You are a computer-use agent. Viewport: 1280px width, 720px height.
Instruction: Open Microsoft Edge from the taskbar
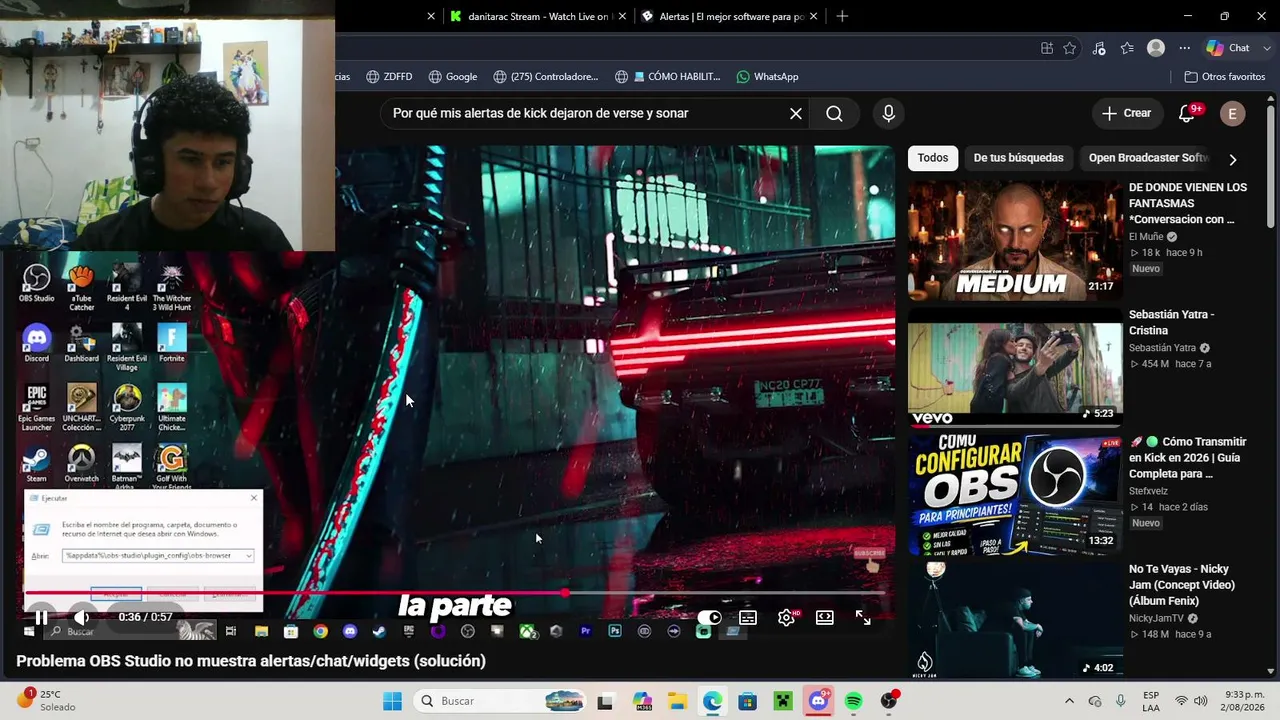coord(712,701)
